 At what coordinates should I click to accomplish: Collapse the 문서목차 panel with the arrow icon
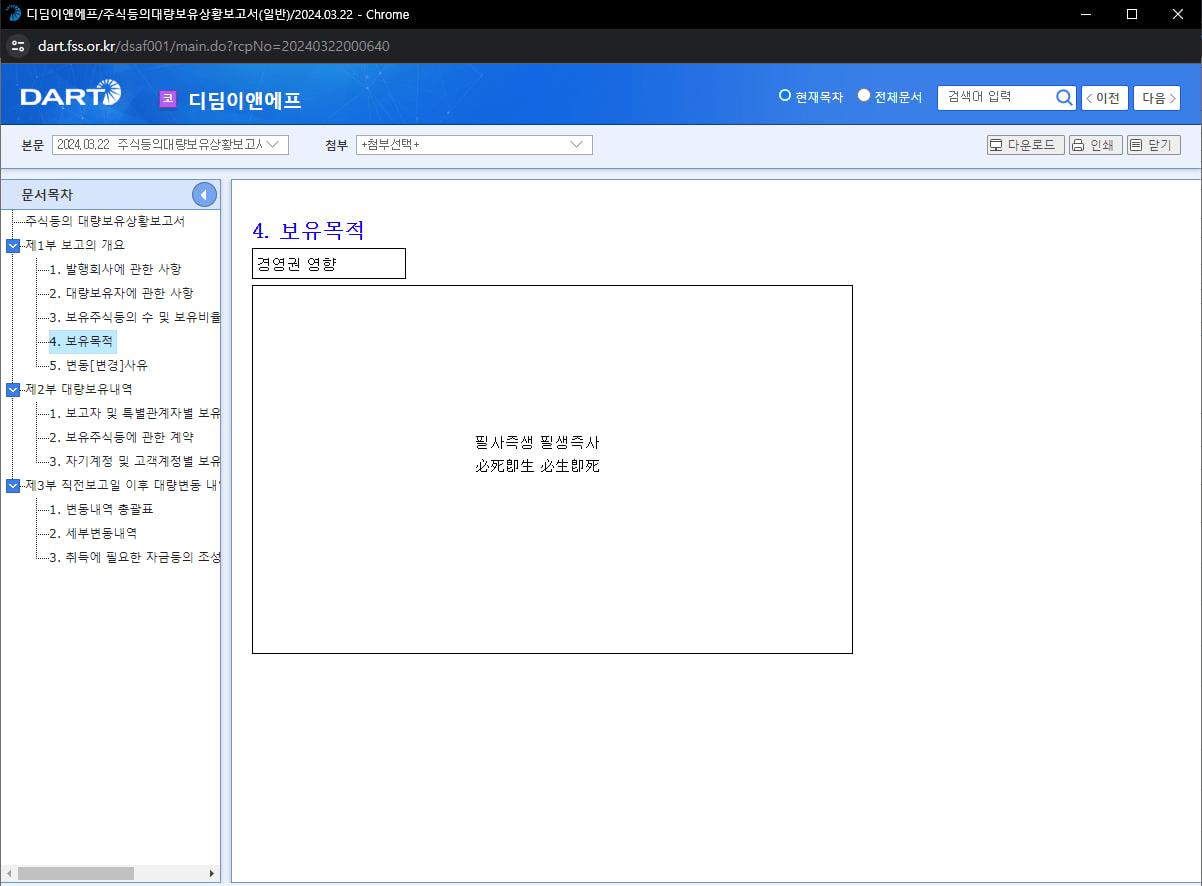pyautogui.click(x=204, y=195)
